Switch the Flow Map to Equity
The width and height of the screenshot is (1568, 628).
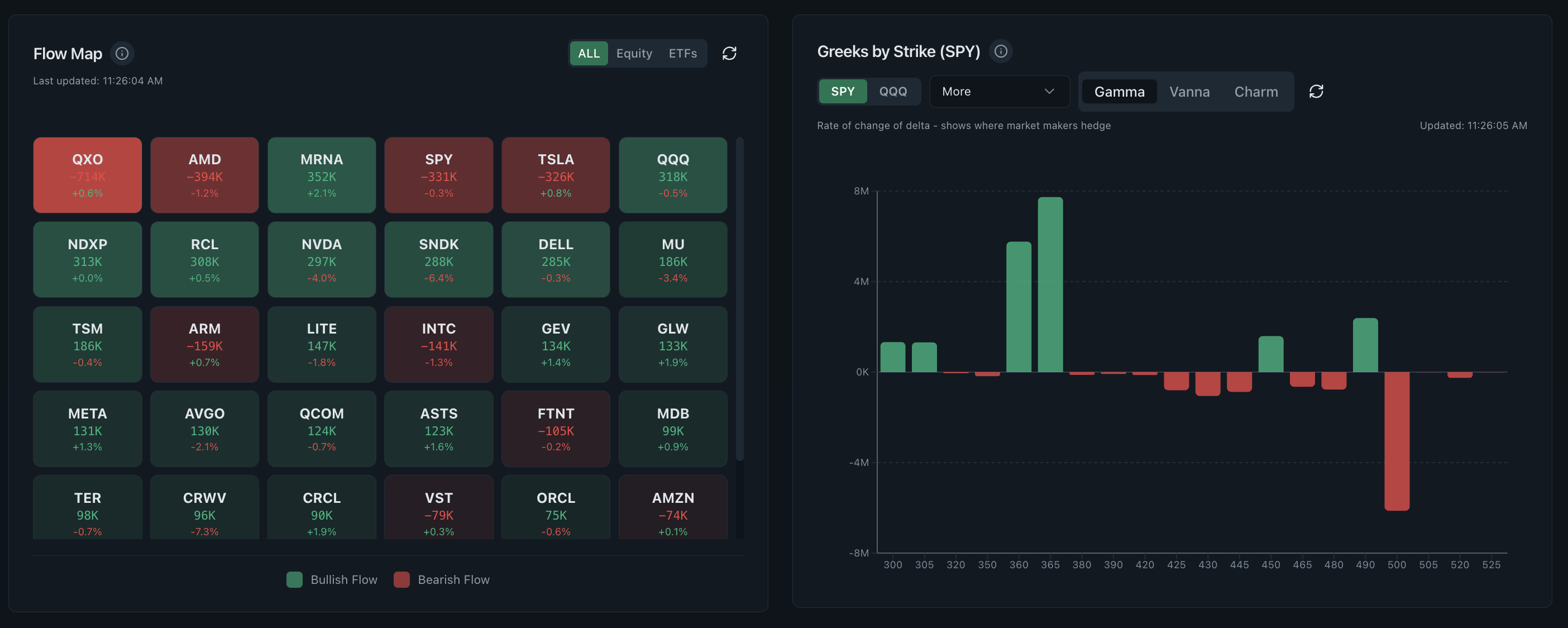634,54
